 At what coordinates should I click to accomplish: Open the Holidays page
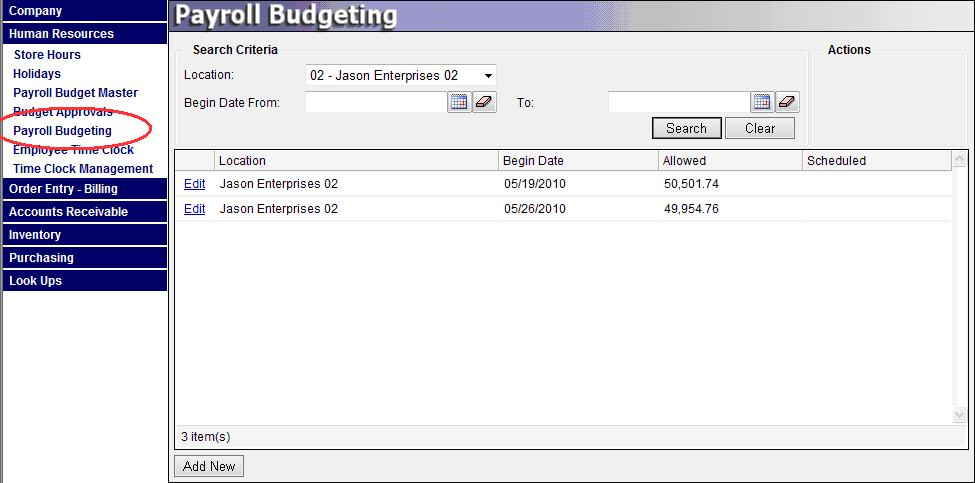pyautogui.click(x=37, y=74)
